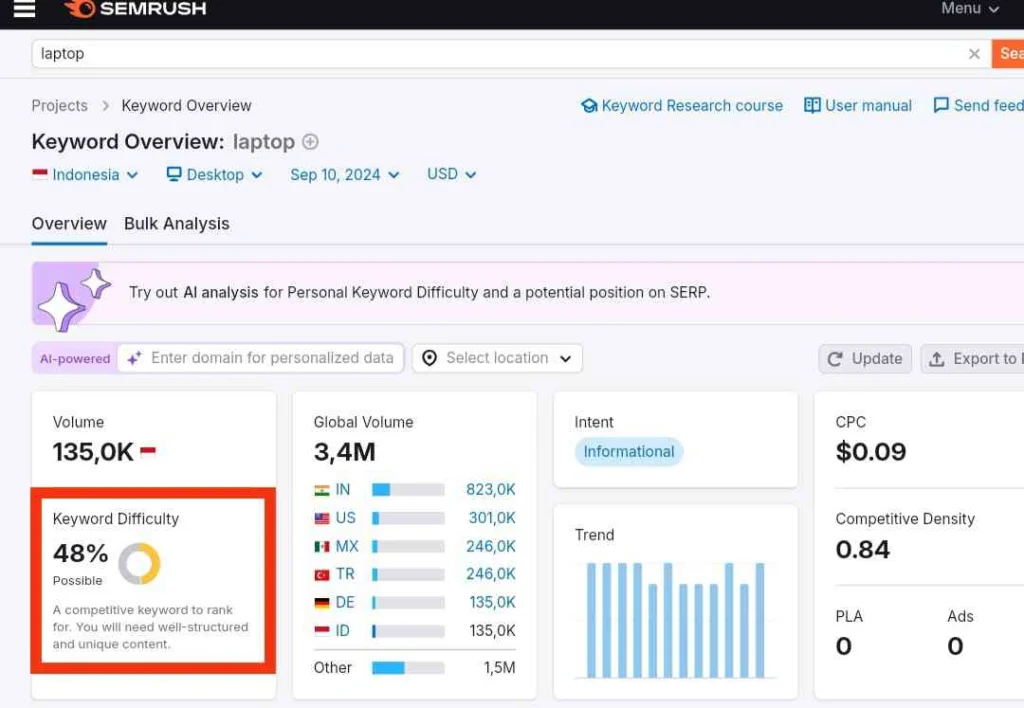Screen dimensions: 1024x708
Task: Click the Keyword Research course graduation icon
Action: pos(589,106)
